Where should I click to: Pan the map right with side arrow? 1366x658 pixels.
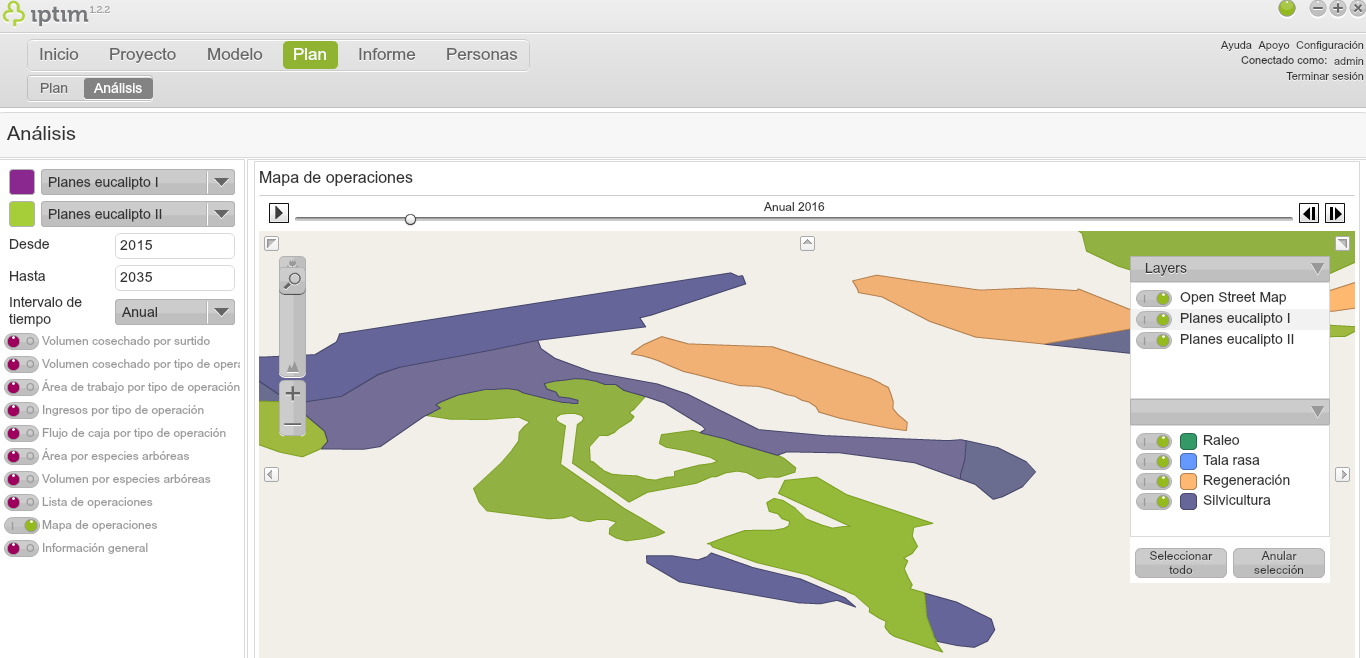1342,474
